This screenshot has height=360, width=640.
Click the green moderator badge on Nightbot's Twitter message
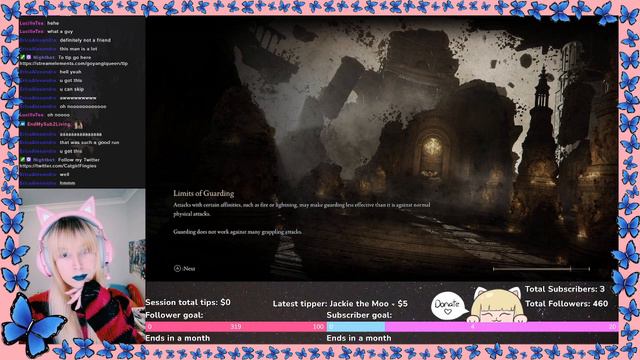[x=22, y=160]
